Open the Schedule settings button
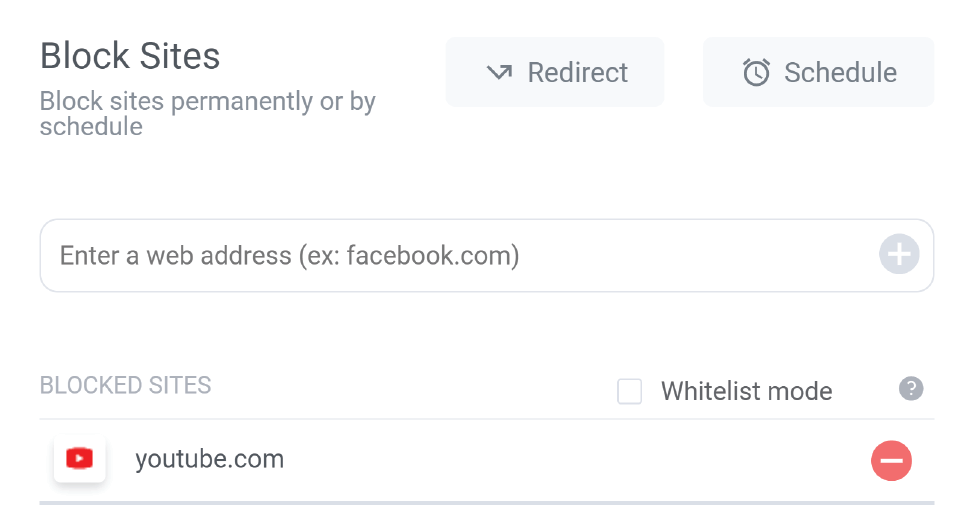The width and height of the screenshot is (956, 507). pos(818,72)
